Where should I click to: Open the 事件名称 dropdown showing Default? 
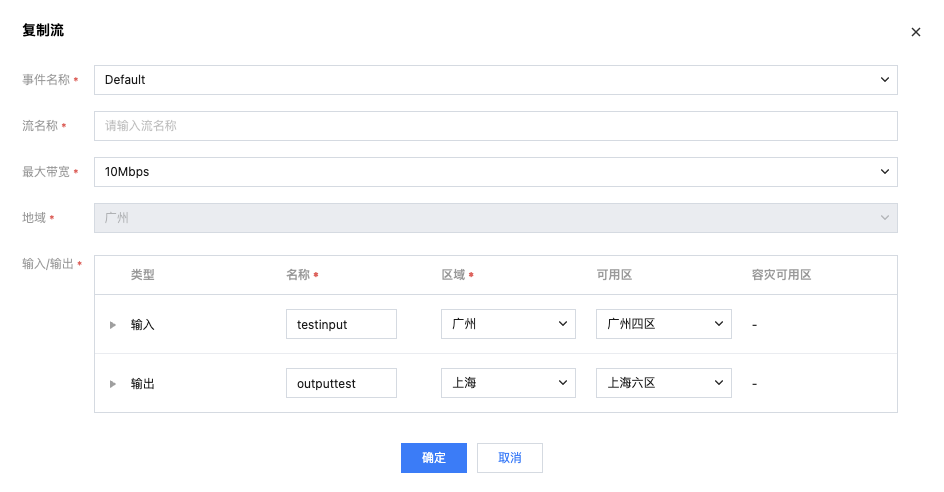495,80
